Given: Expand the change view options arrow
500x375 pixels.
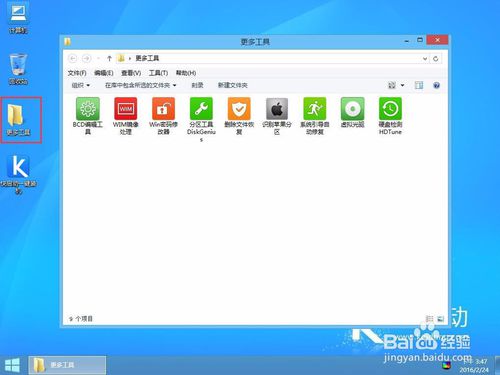Looking at the screenshot, I should (x=402, y=85).
